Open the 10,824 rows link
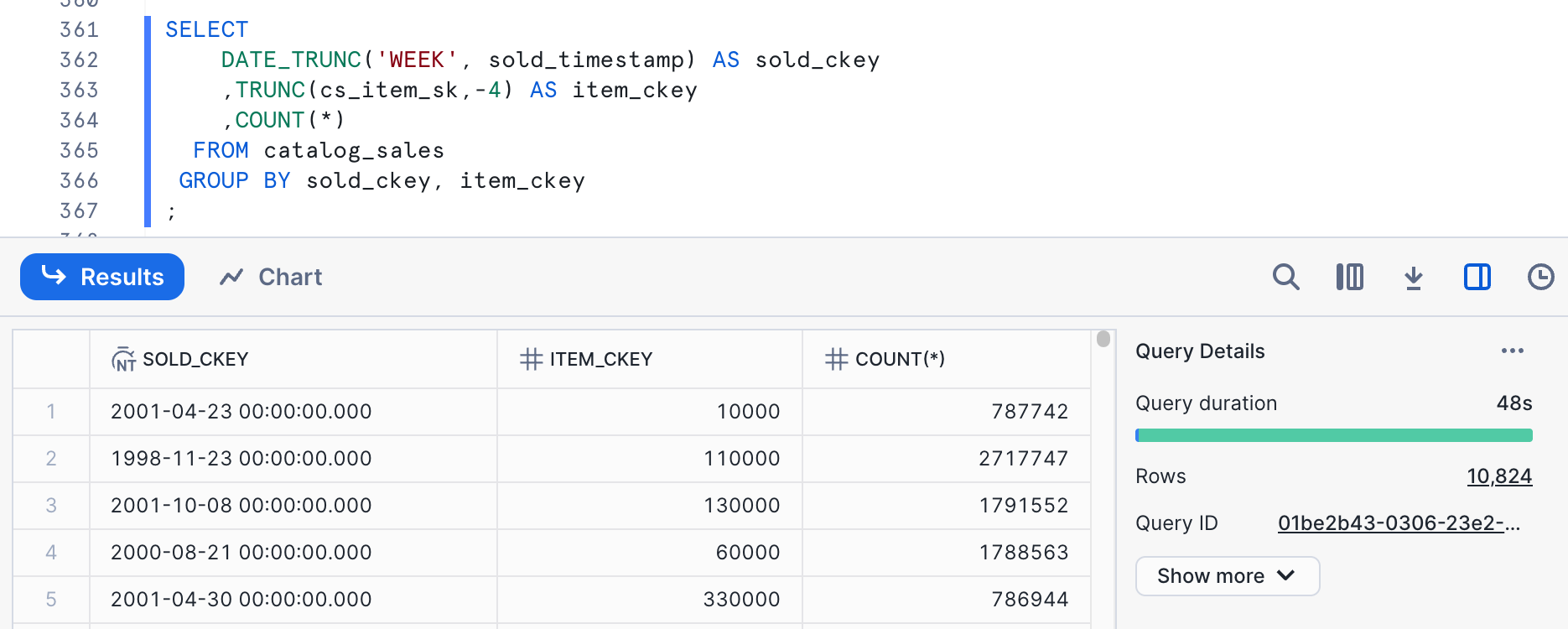1568x629 pixels. (1498, 476)
